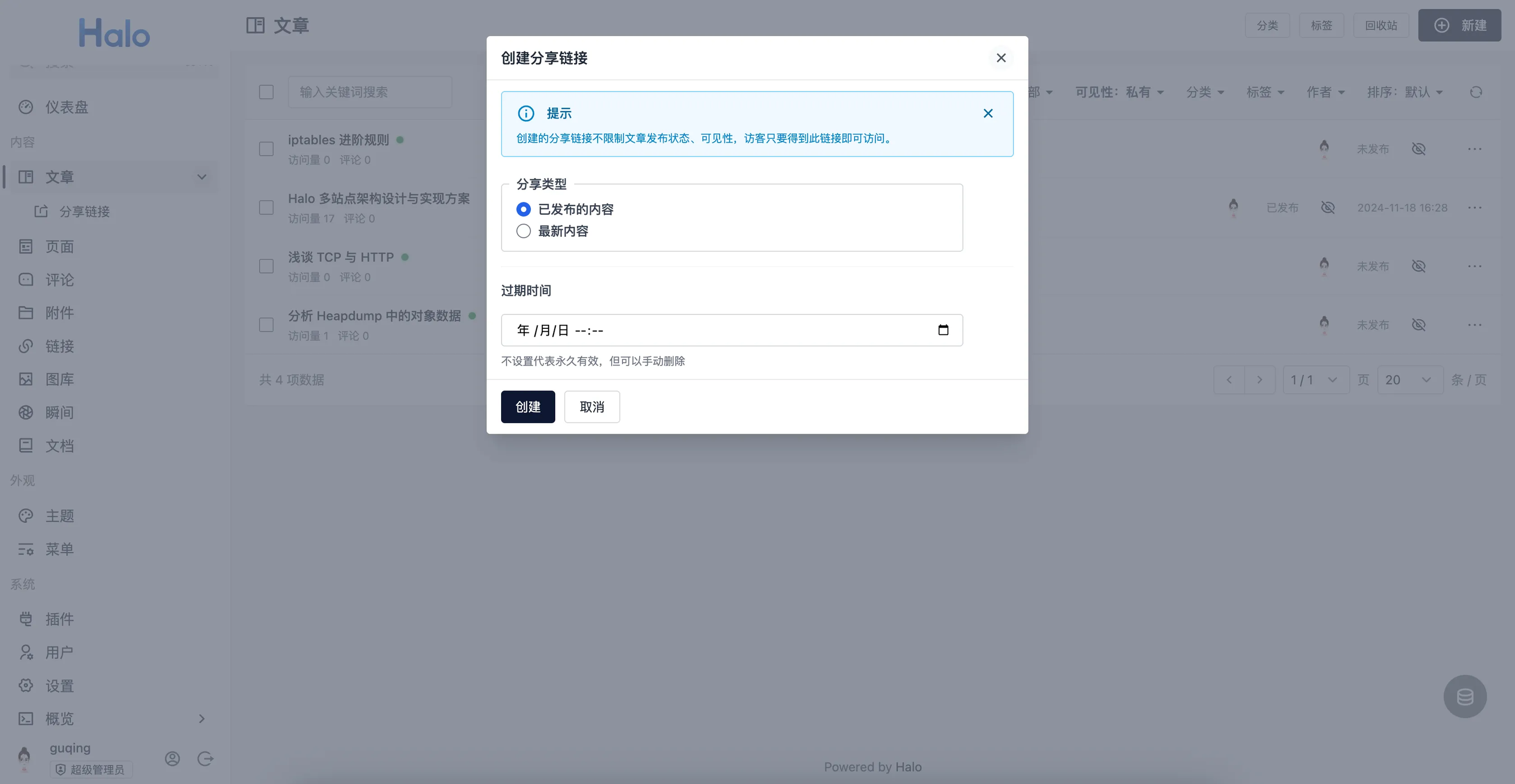This screenshot has width=1515, height=784.
Task: Click the 取消 button
Action: (x=592, y=407)
